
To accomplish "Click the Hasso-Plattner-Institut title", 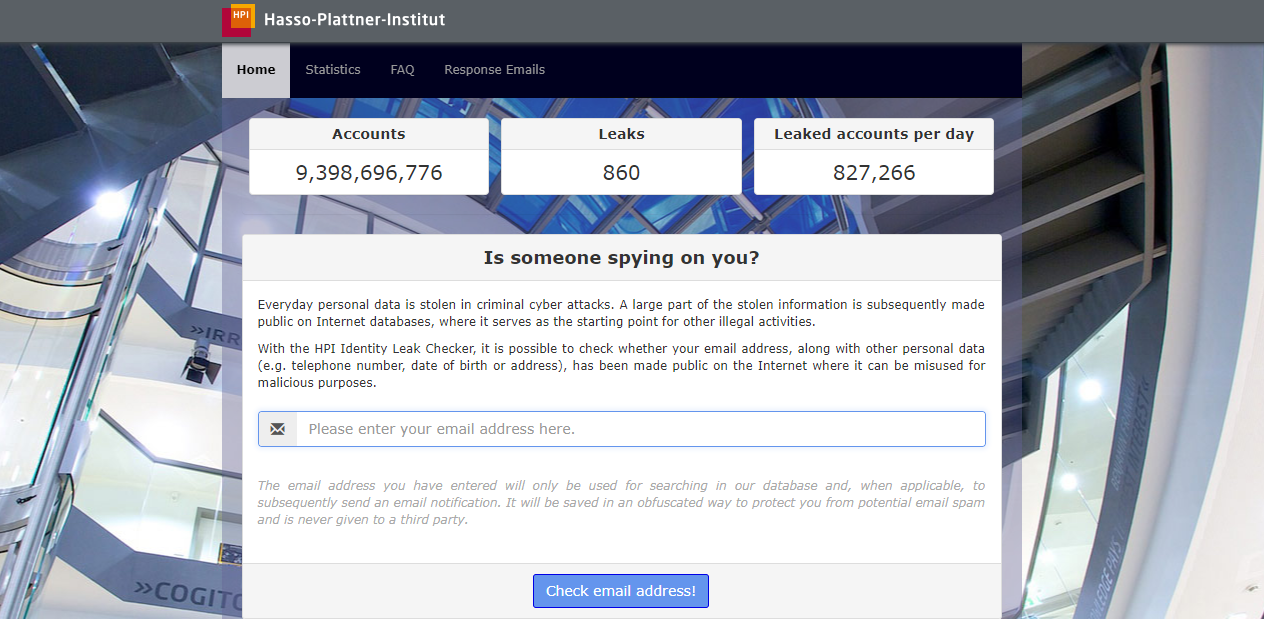I will [x=355, y=19].
